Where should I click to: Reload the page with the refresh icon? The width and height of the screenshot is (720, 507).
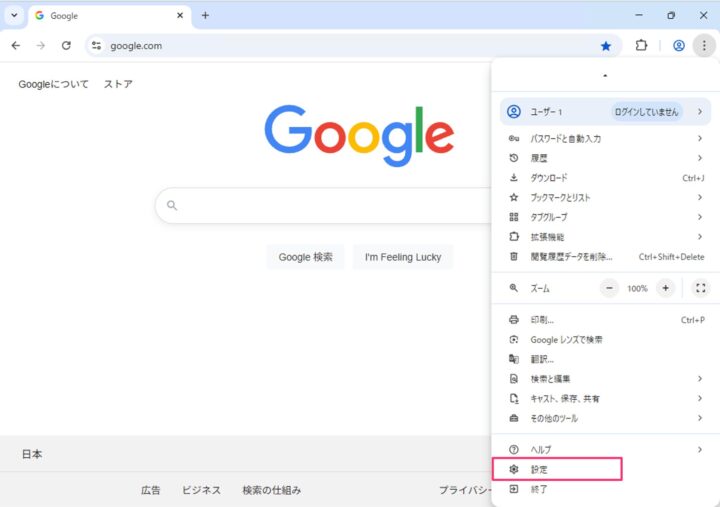(66, 45)
